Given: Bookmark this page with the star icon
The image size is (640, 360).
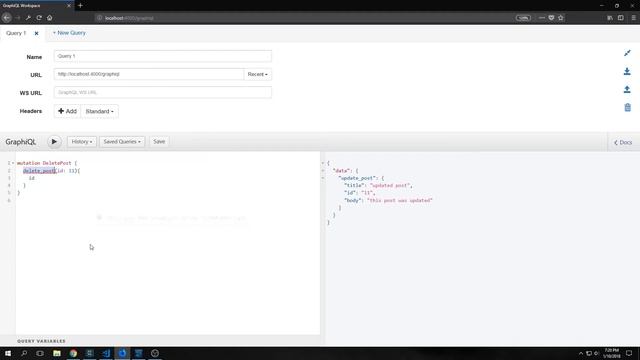Looking at the screenshot, I should (x=561, y=18).
